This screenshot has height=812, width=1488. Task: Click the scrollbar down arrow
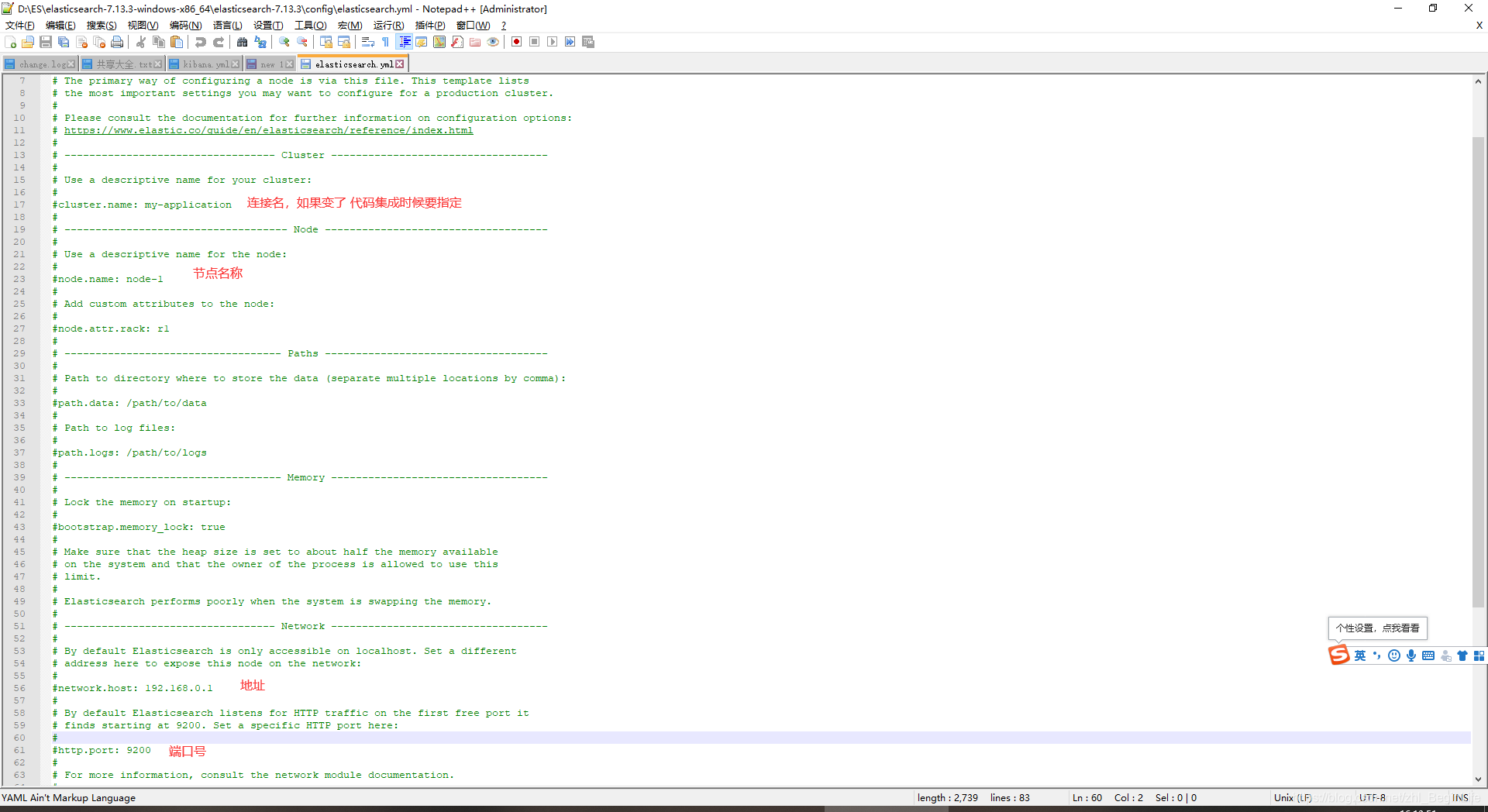point(1478,779)
